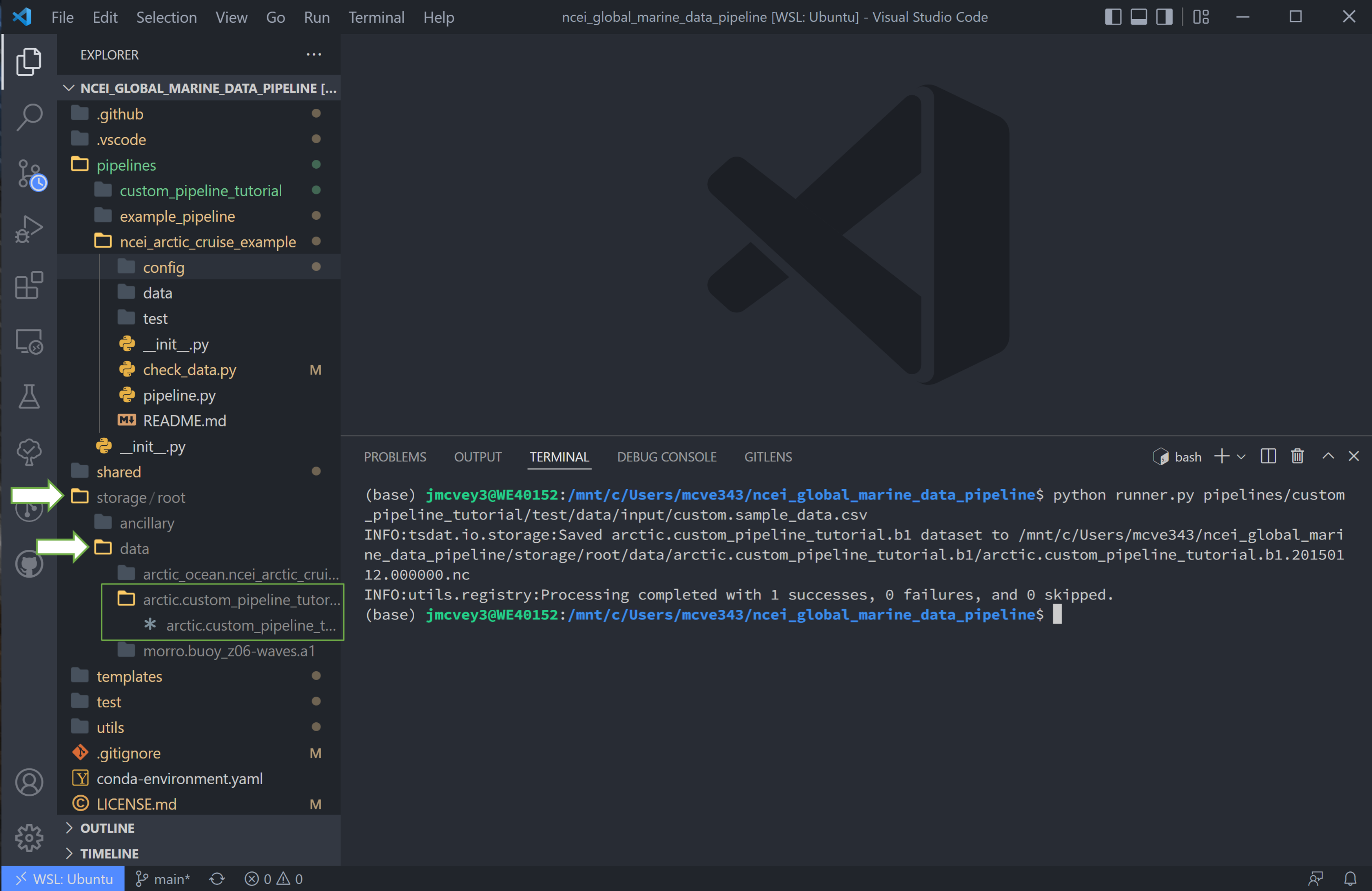Open notifications bell icon
Viewport: 1372px width, 891px height.
click(x=1350, y=878)
